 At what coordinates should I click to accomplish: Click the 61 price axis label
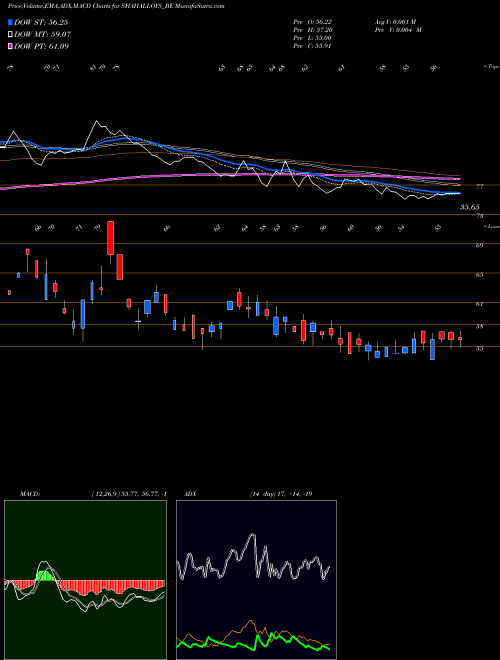pos(479,303)
